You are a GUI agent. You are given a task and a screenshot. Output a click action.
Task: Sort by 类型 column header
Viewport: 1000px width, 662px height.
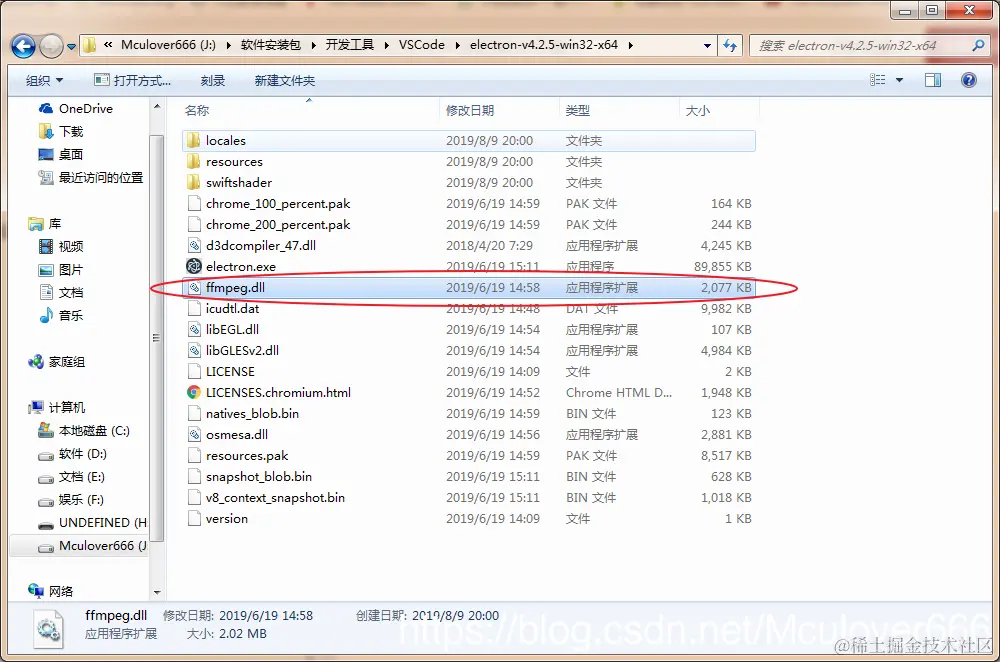[x=578, y=110]
